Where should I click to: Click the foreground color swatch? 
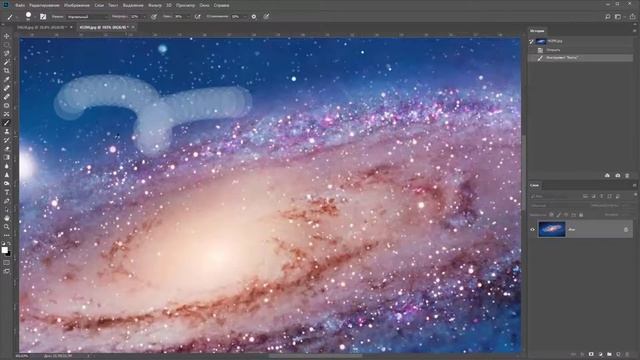(4, 250)
